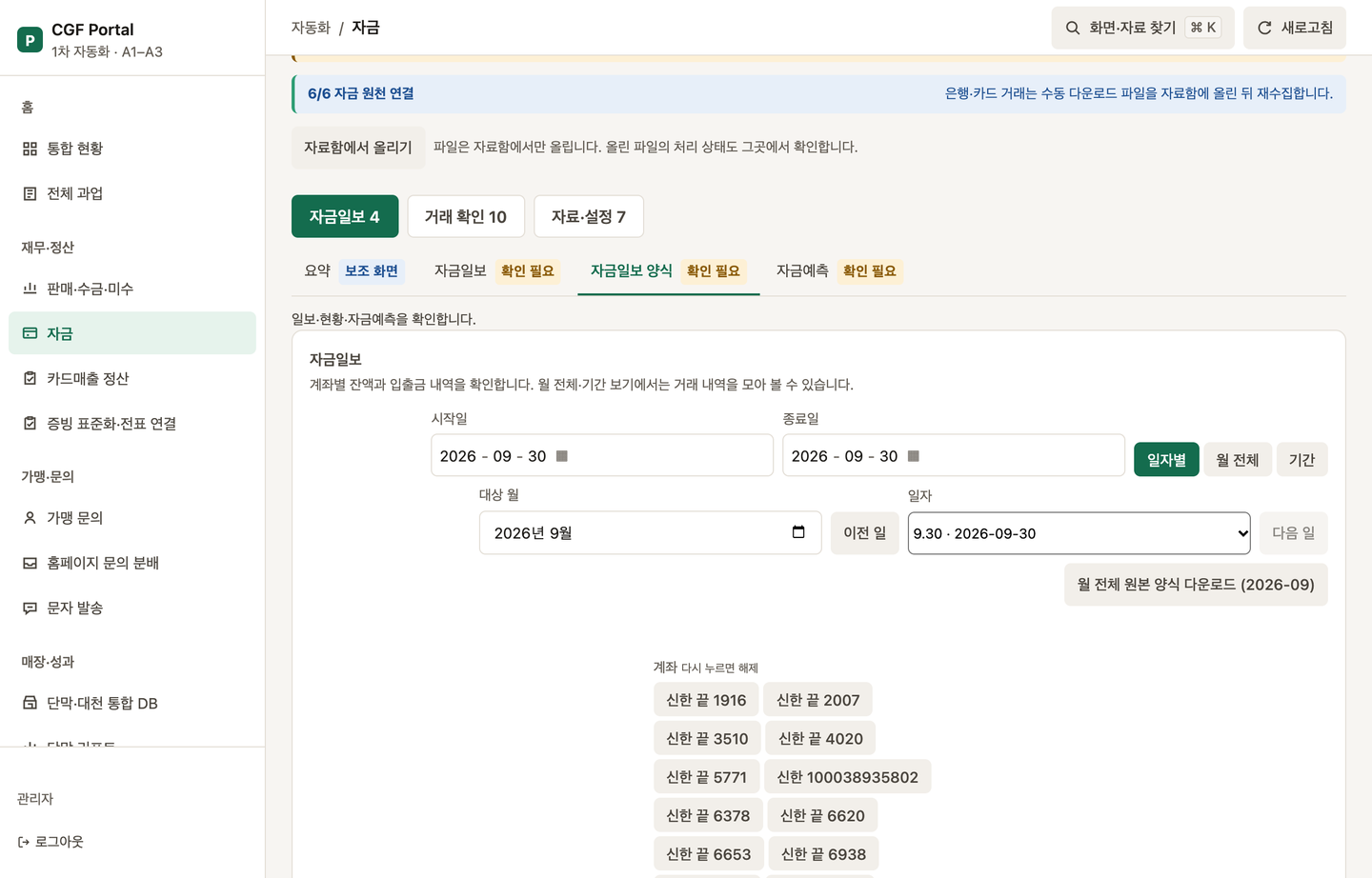Select the 일자별 view toggle
The height and width of the screenshot is (878, 1372).
(x=1166, y=460)
